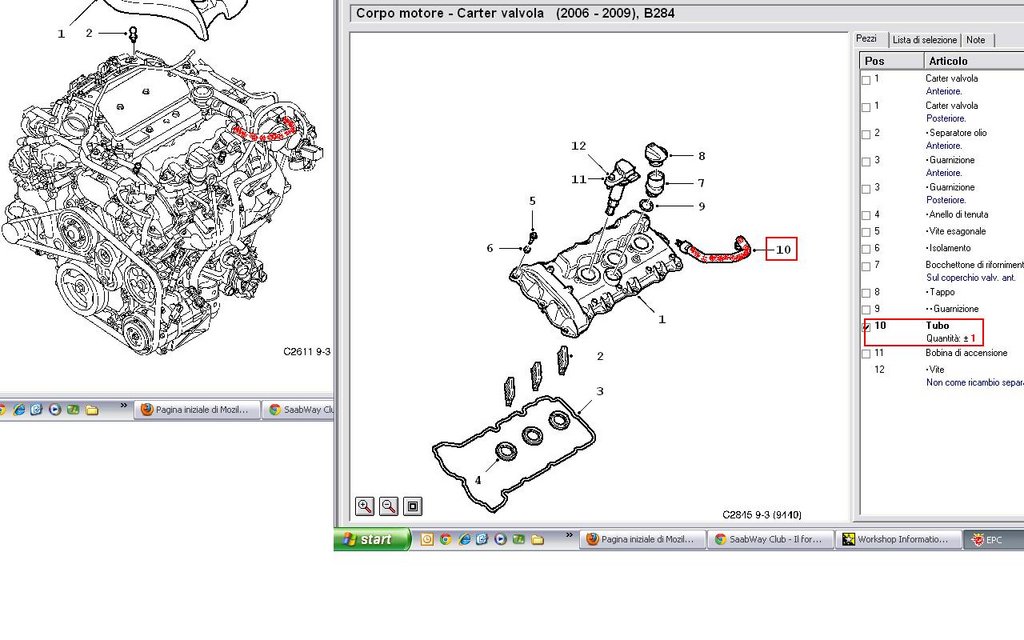1024x640 pixels.
Task: Check box for Bocchettone di rifornimento
Action: click(866, 266)
